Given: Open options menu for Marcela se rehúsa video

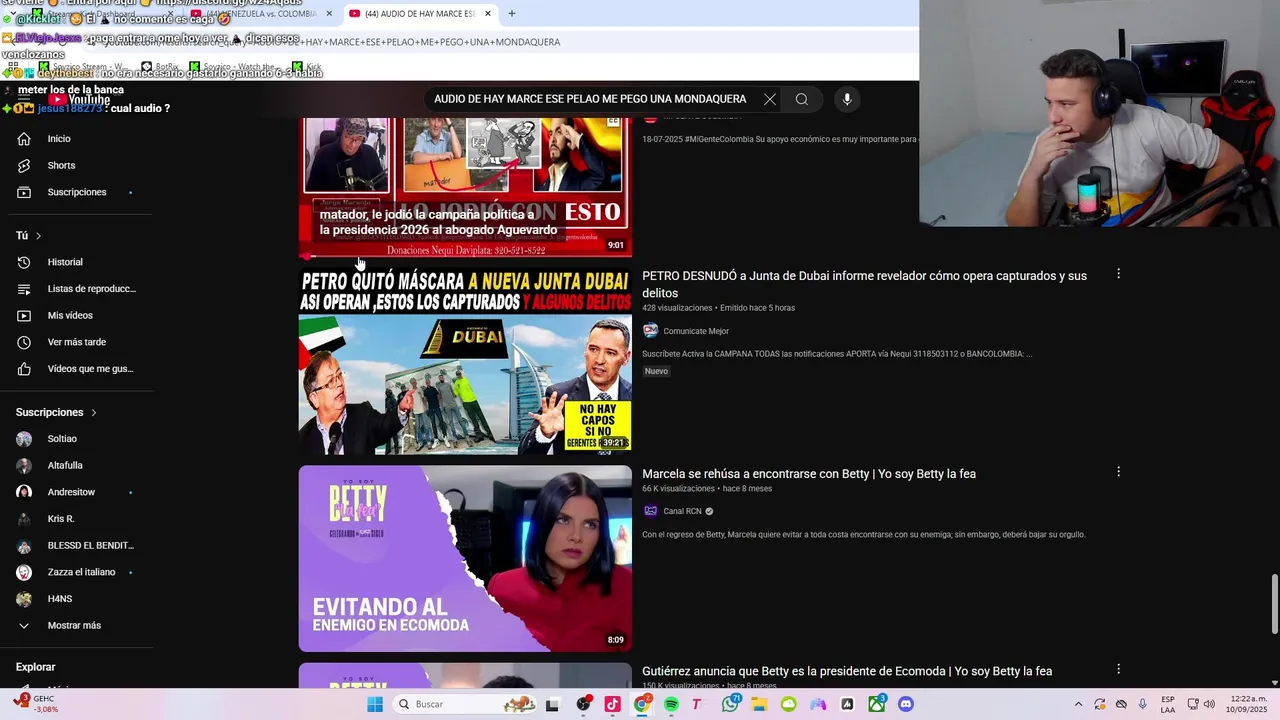Looking at the screenshot, I should coord(1118,471).
